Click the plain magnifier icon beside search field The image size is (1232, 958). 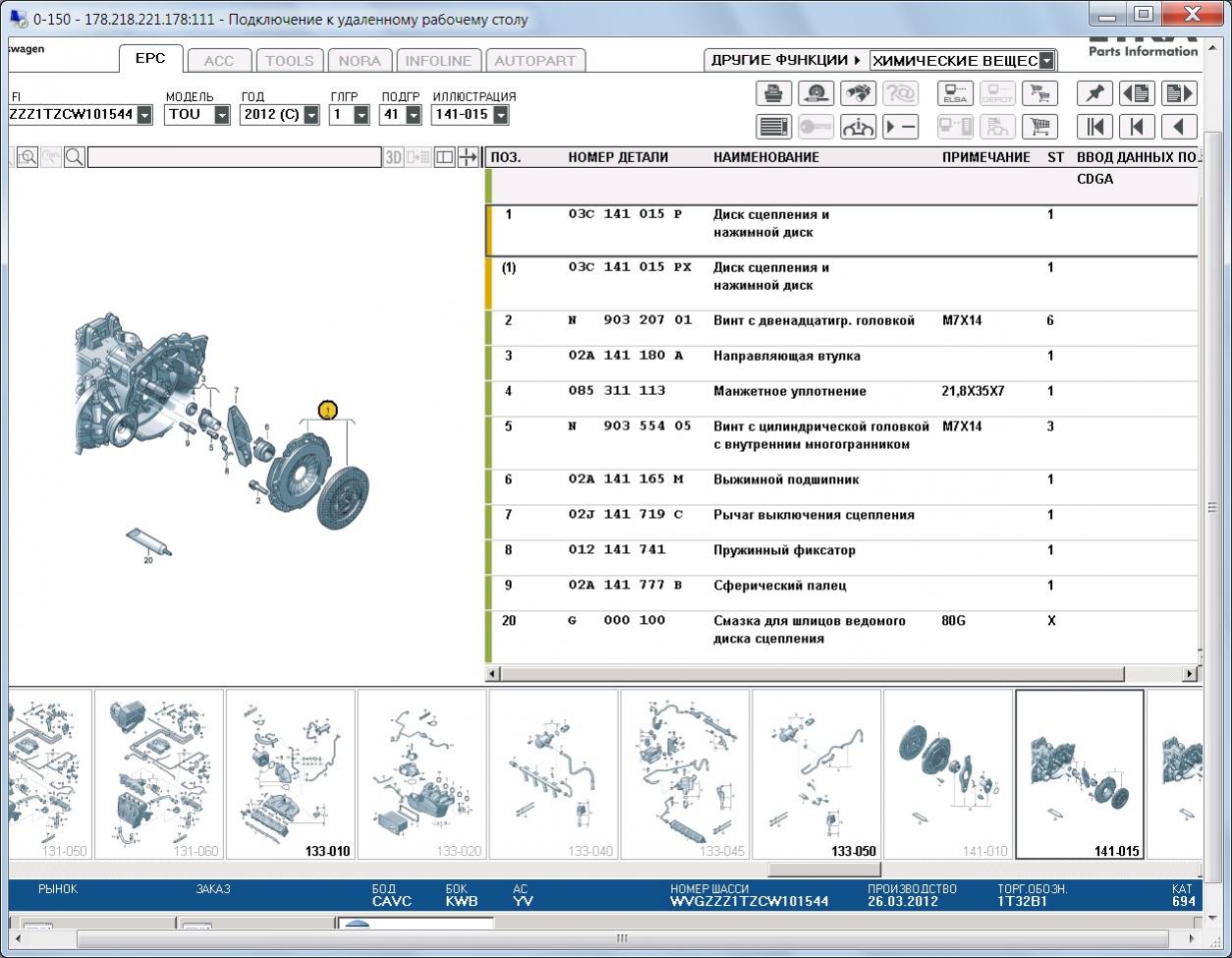pos(74,157)
